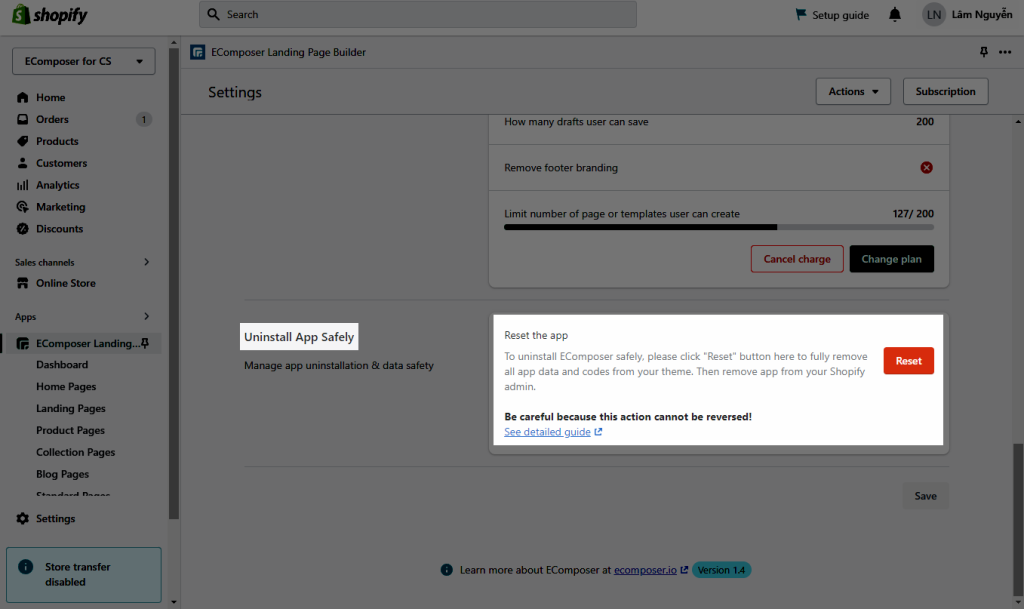
Task: Click the Setup guide flag icon
Action: click(801, 14)
